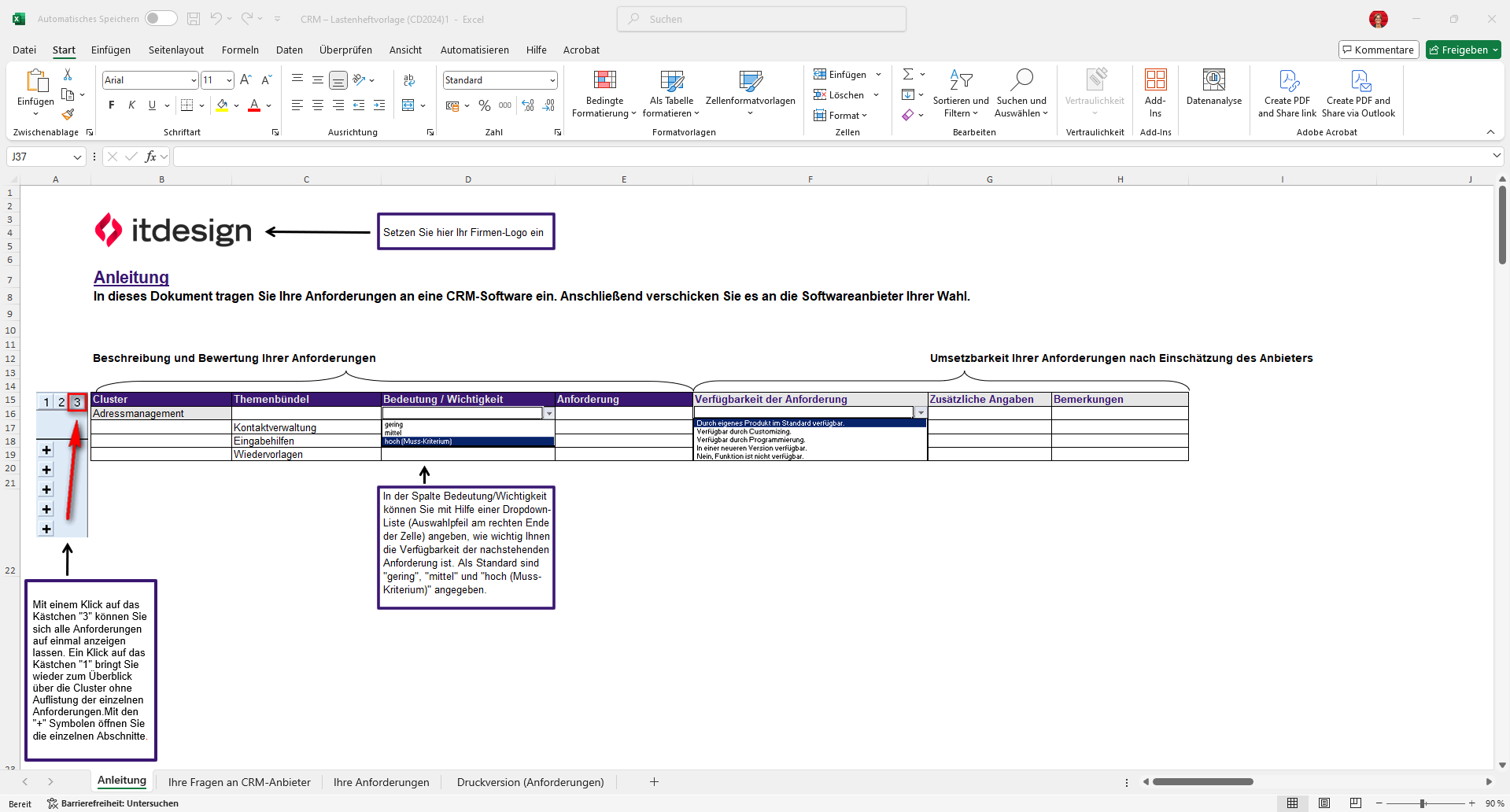Open the font name dropdown
Viewport: 1510px width, 812px height.
pos(194,80)
